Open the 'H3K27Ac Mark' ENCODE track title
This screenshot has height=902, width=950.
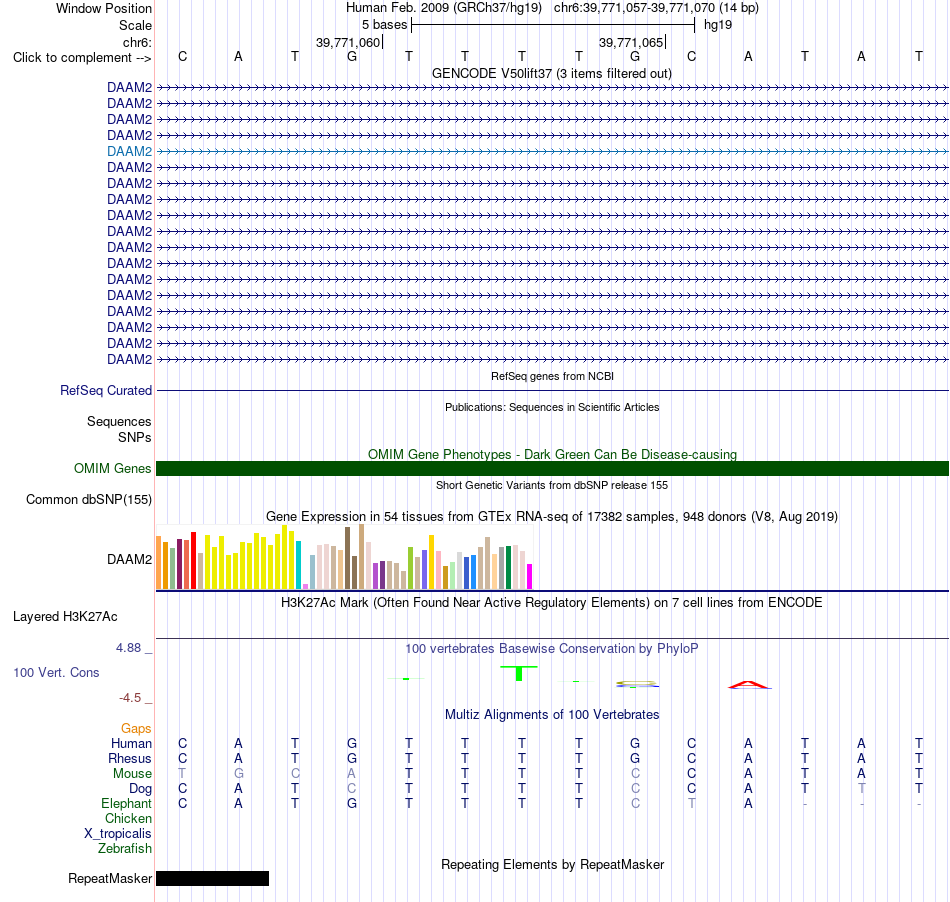point(552,603)
